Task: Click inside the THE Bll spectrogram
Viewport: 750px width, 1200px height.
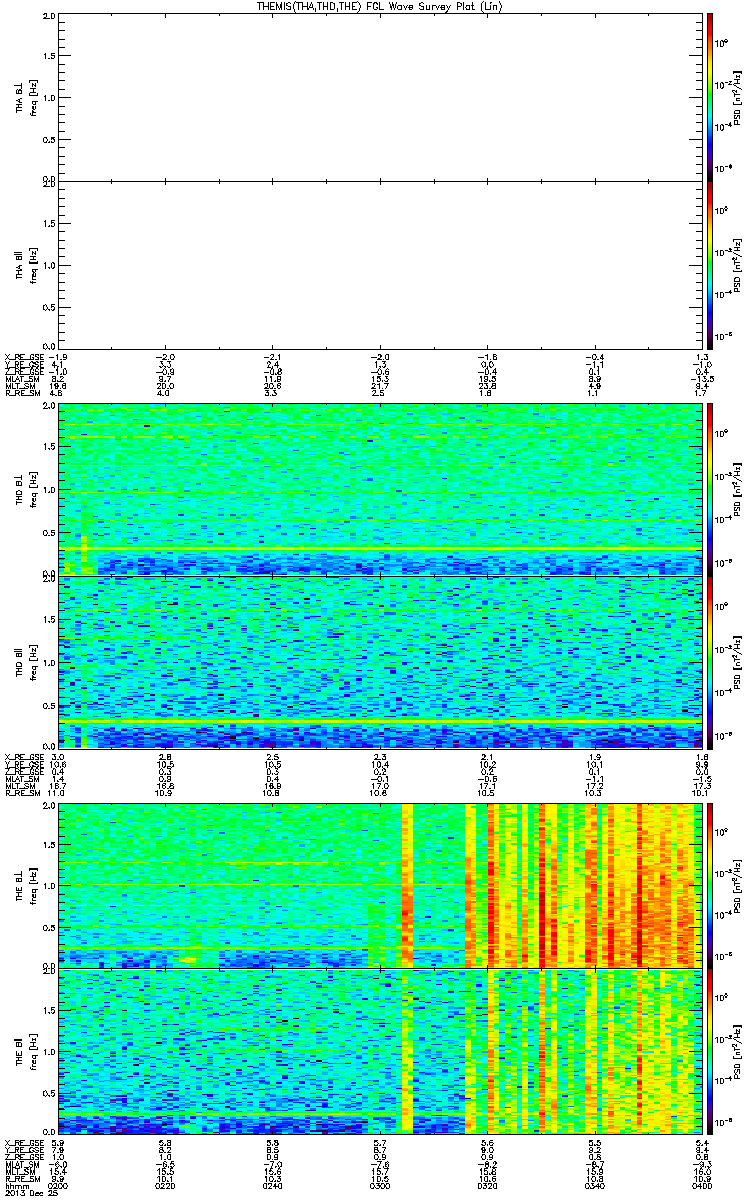Action: (380, 1053)
